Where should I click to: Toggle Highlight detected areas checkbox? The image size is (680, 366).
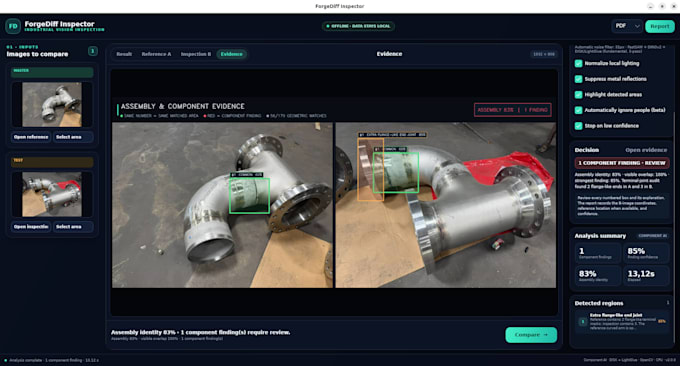(x=578, y=95)
